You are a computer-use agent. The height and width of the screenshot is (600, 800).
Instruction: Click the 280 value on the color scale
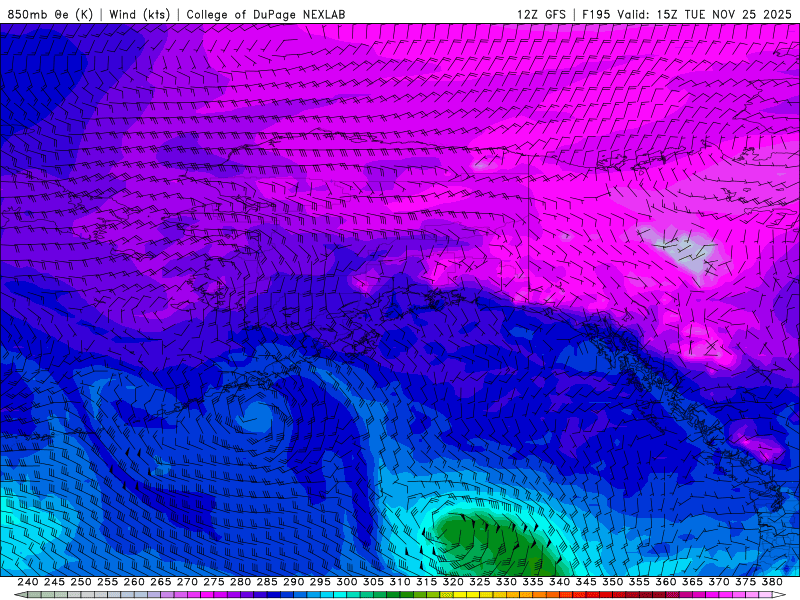click(x=240, y=582)
